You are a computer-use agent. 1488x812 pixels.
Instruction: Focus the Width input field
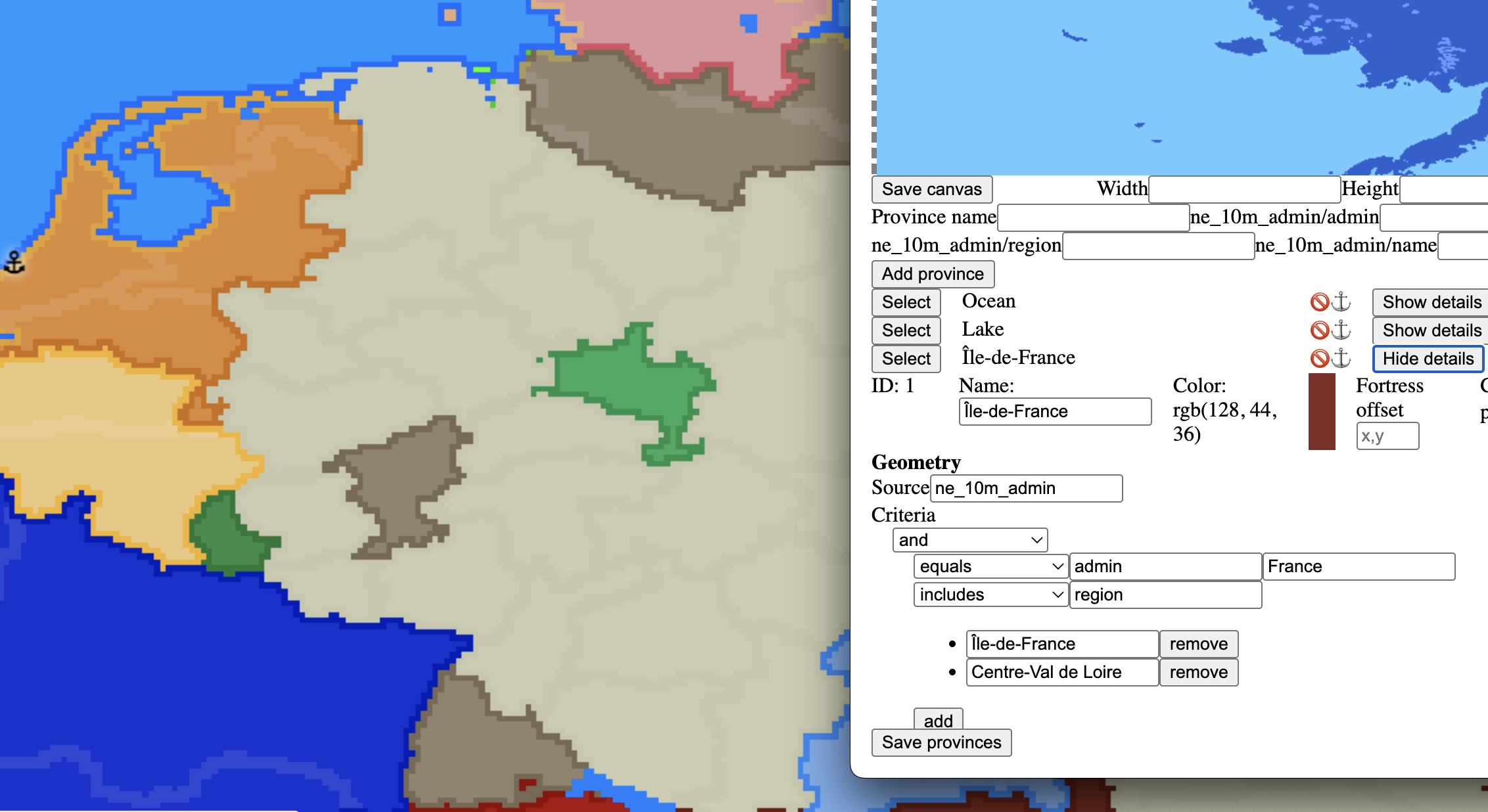point(1244,189)
